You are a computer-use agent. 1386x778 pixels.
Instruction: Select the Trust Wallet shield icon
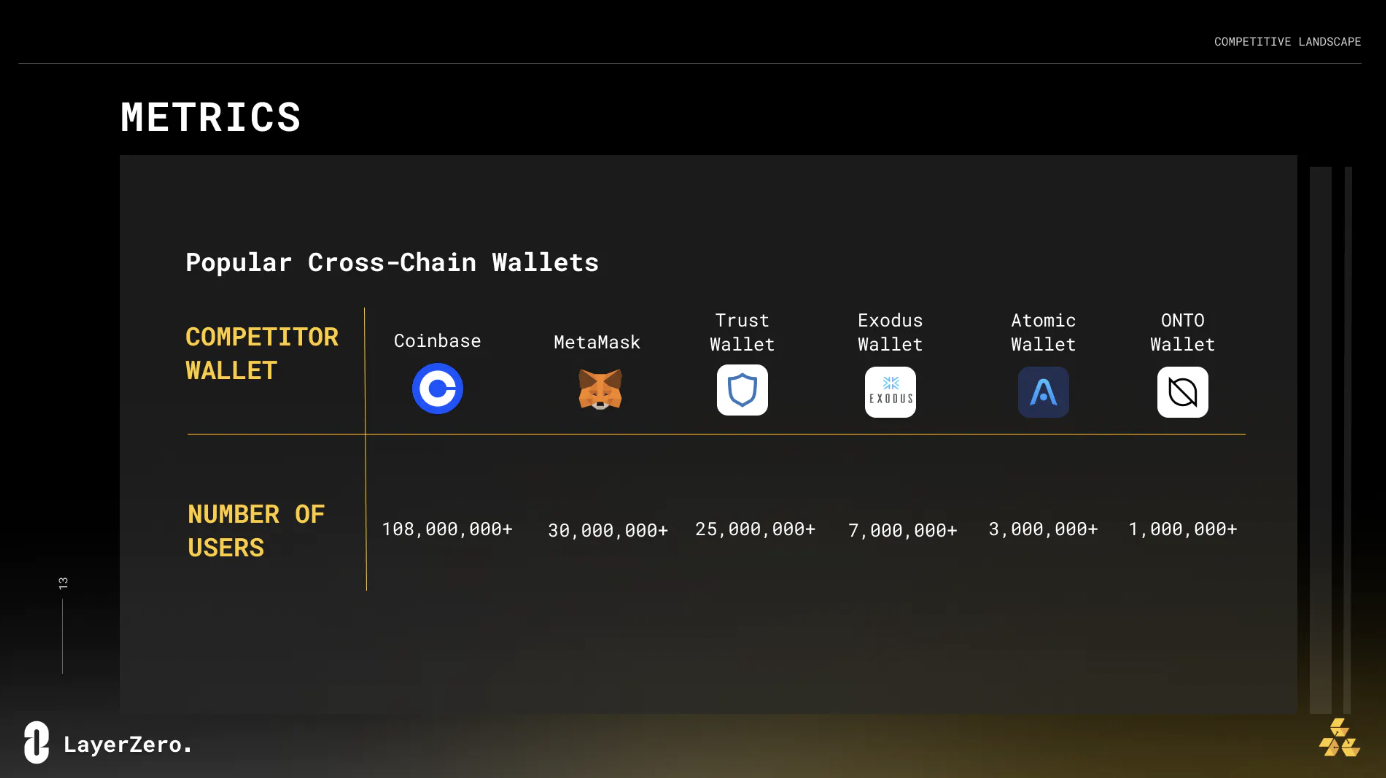click(742, 390)
